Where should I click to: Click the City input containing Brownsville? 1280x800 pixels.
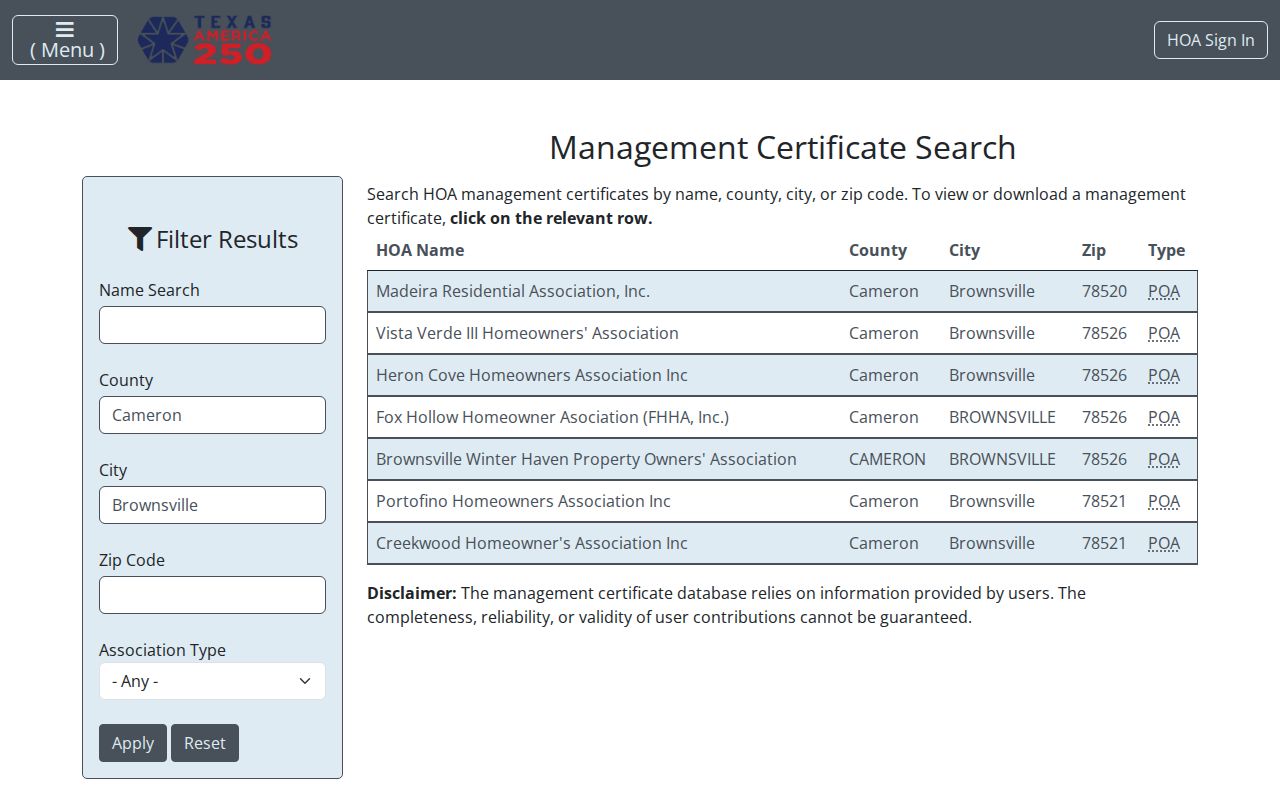(212, 505)
